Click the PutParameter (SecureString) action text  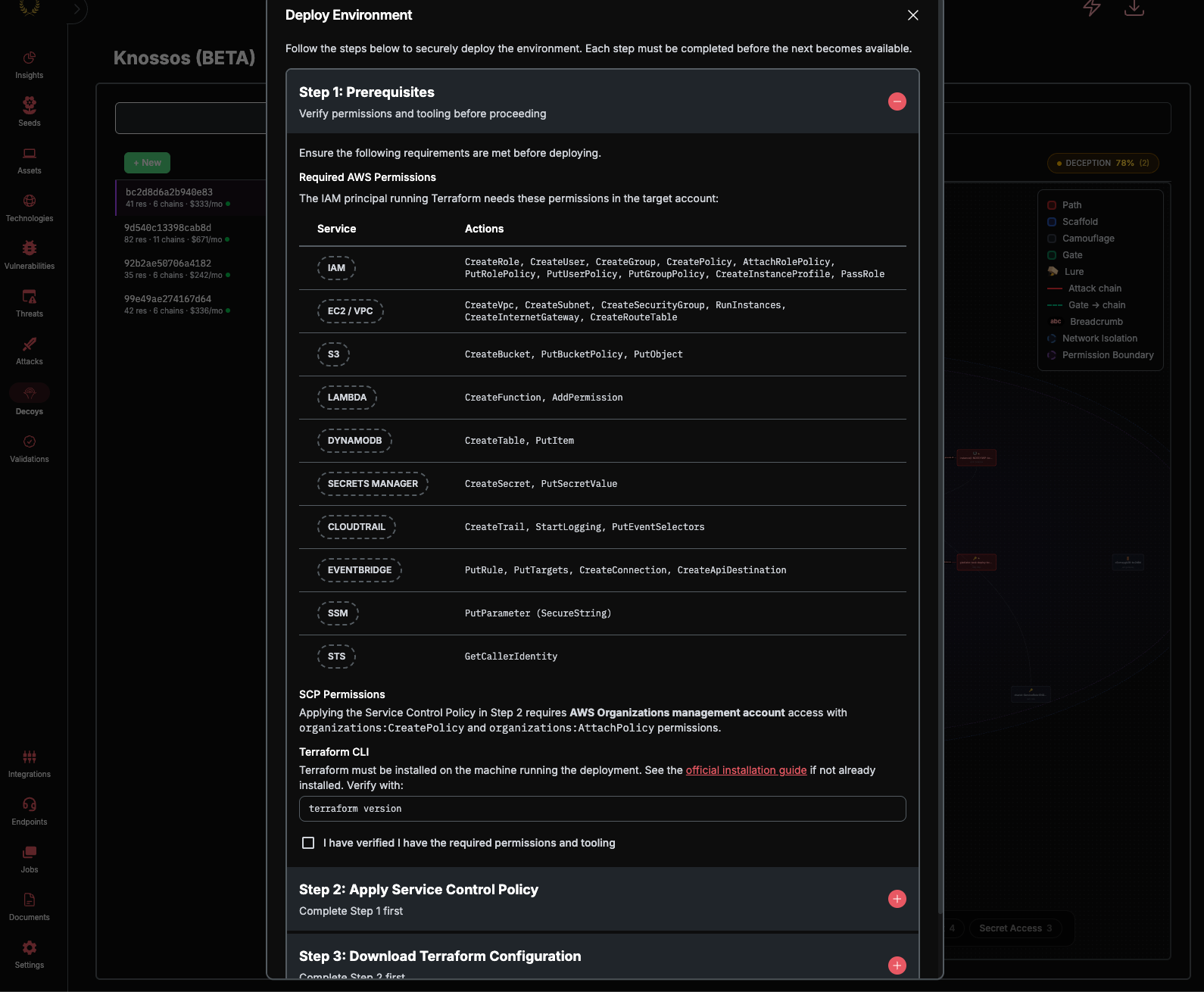[538, 613]
